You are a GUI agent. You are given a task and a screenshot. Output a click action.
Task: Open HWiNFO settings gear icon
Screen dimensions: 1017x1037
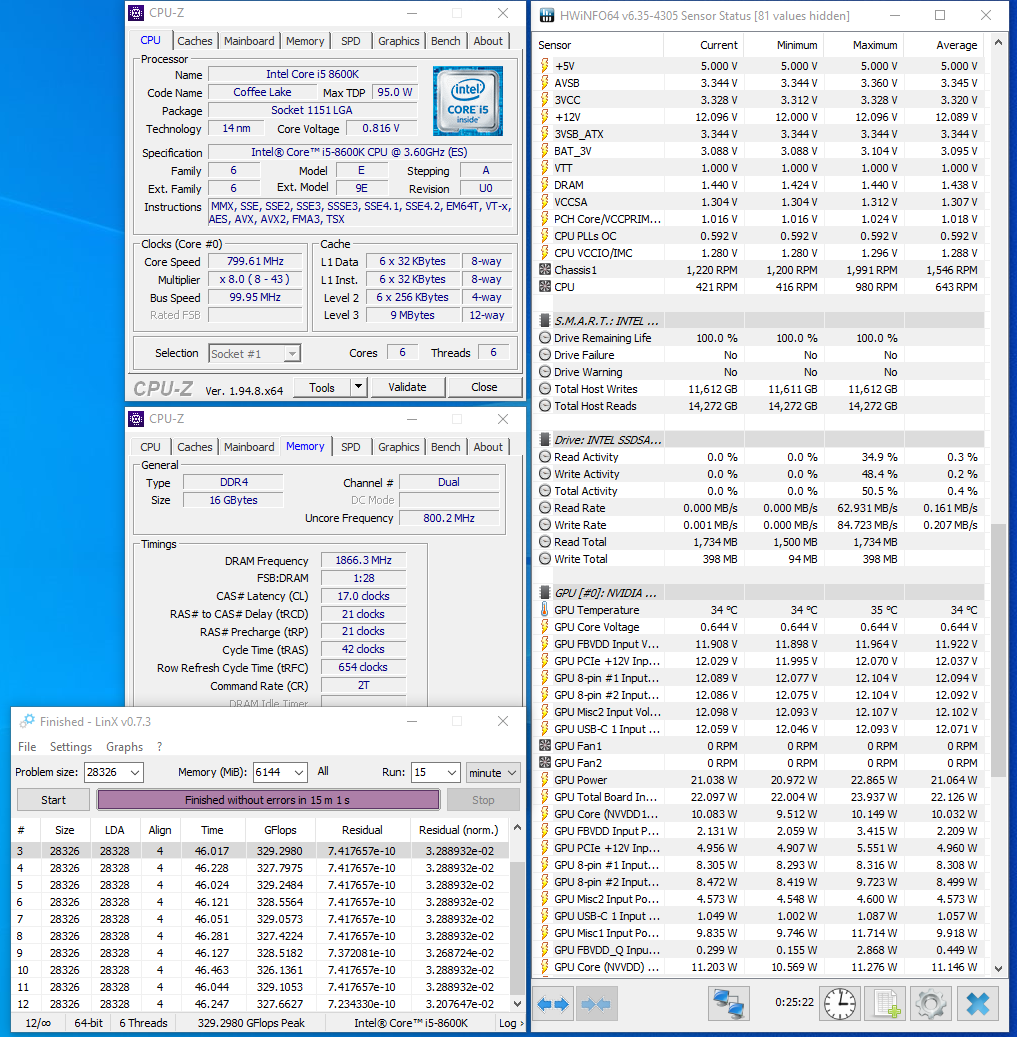[x=930, y=1003]
